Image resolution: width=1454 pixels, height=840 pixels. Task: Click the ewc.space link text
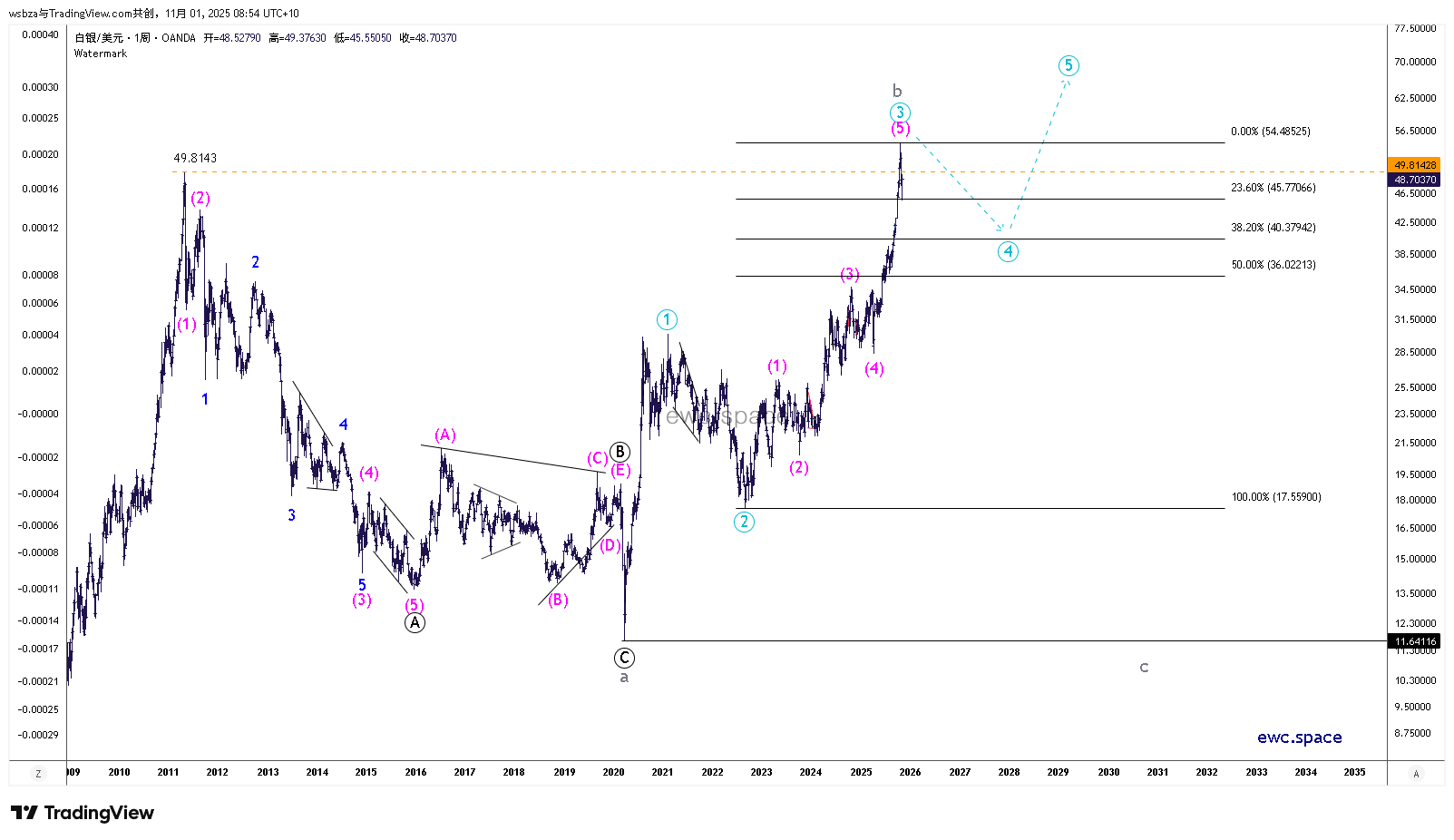click(x=1299, y=737)
